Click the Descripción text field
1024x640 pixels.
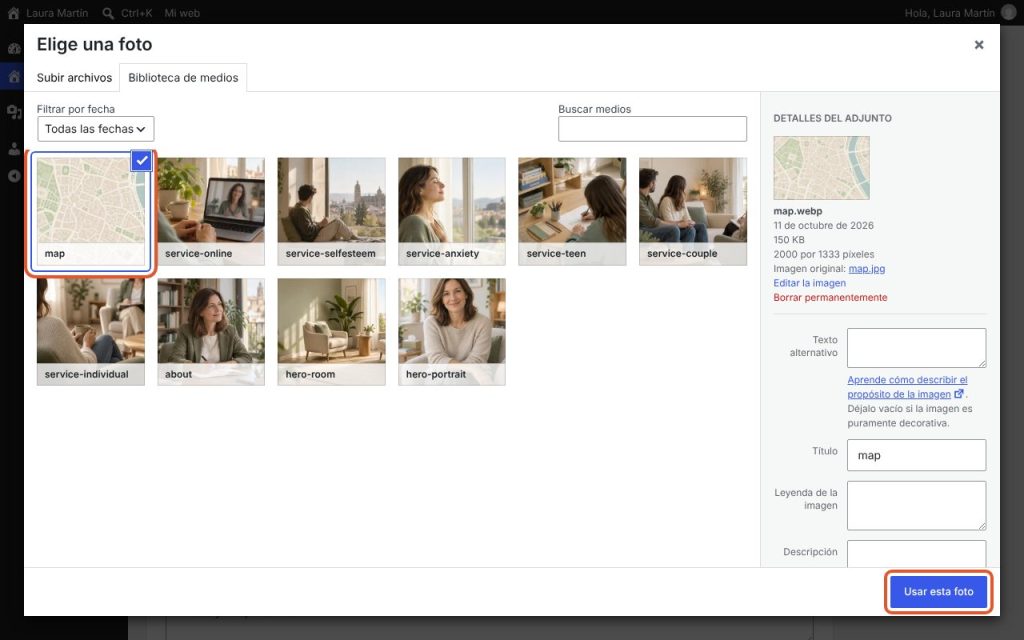click(916, 553)
